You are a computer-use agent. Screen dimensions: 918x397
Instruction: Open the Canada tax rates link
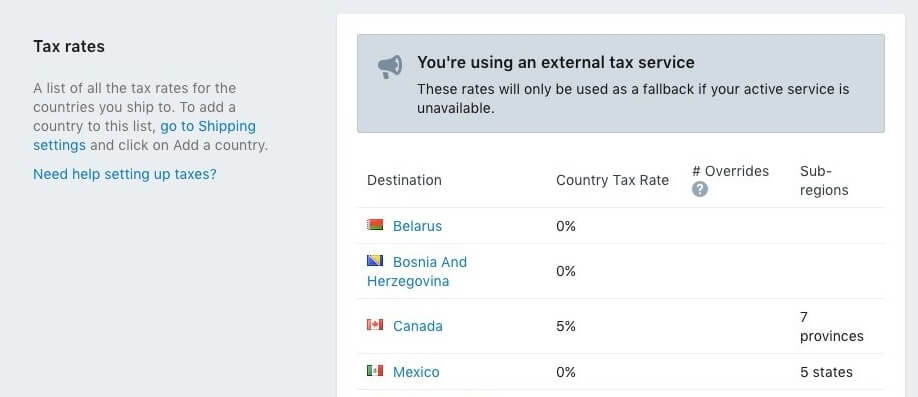tap(417, 326)
